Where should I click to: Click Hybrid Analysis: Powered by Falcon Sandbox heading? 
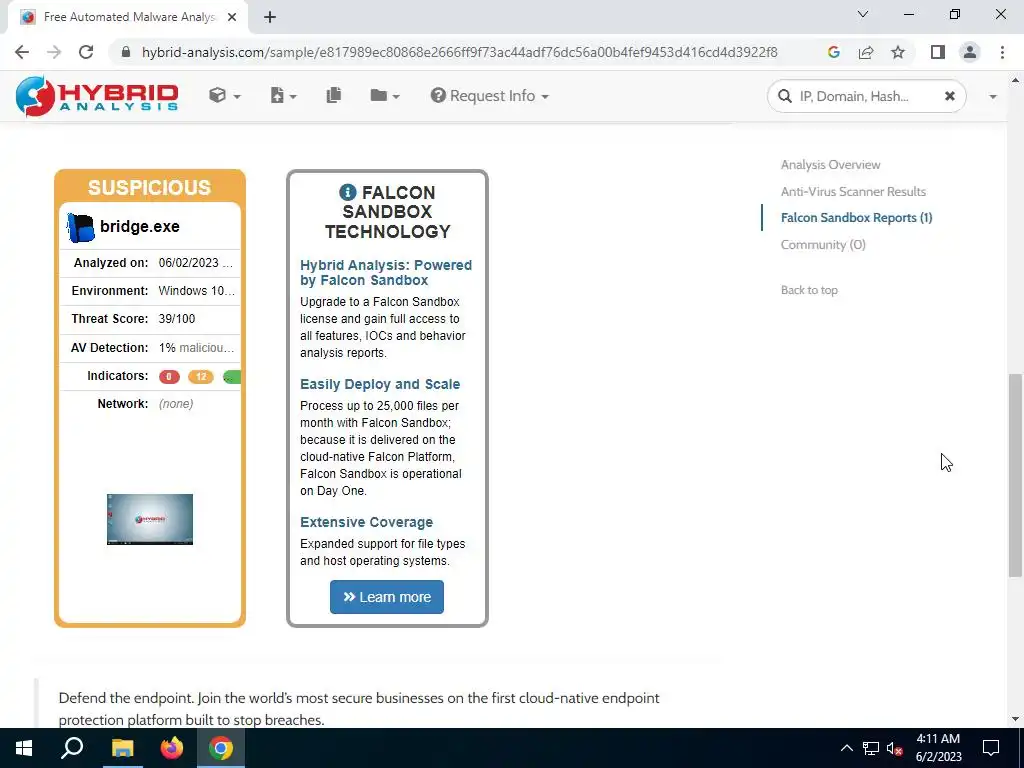tap(385, 272)
